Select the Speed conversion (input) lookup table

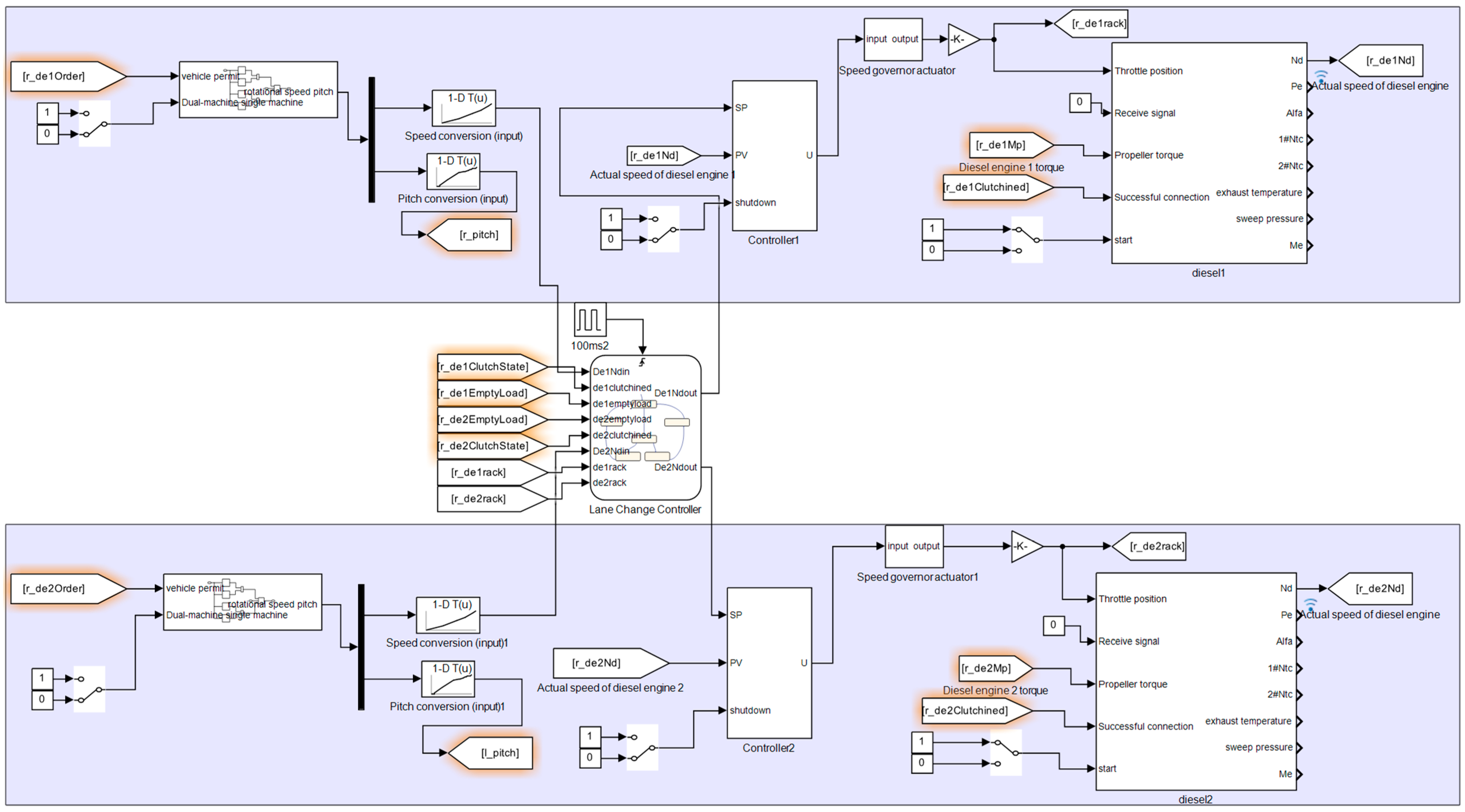point(463,108)
